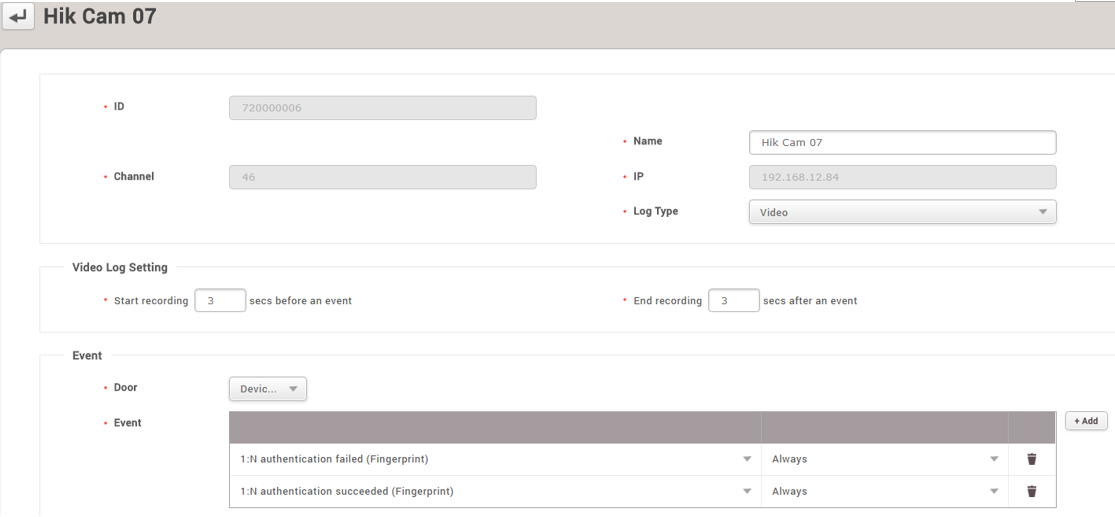Click the 'secs after an event' text
Viewport: 1115px width, 517px height.
pos(810,301)
